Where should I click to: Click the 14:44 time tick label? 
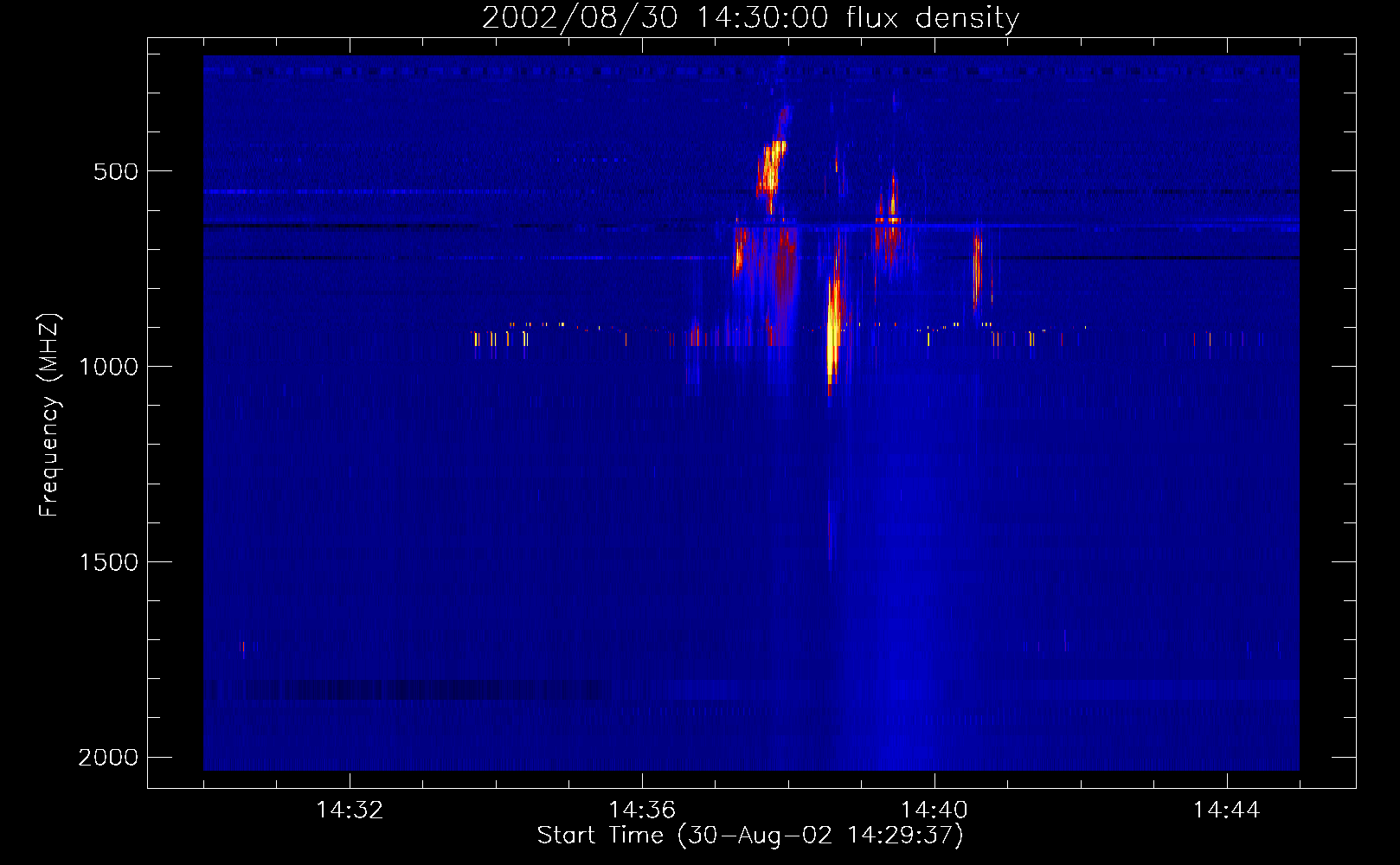(x=1227, y=811)
